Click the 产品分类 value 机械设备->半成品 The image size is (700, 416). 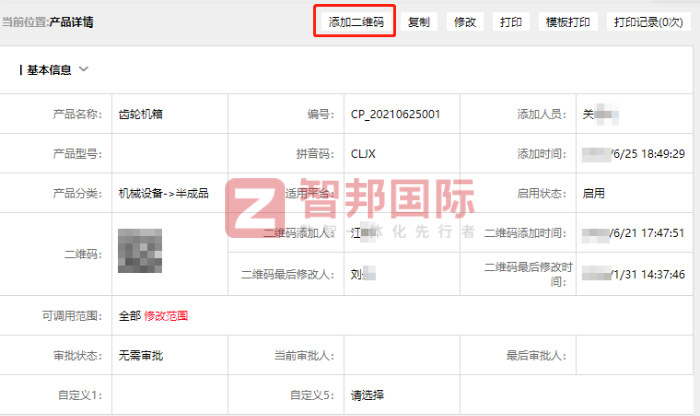pos(163,193)
